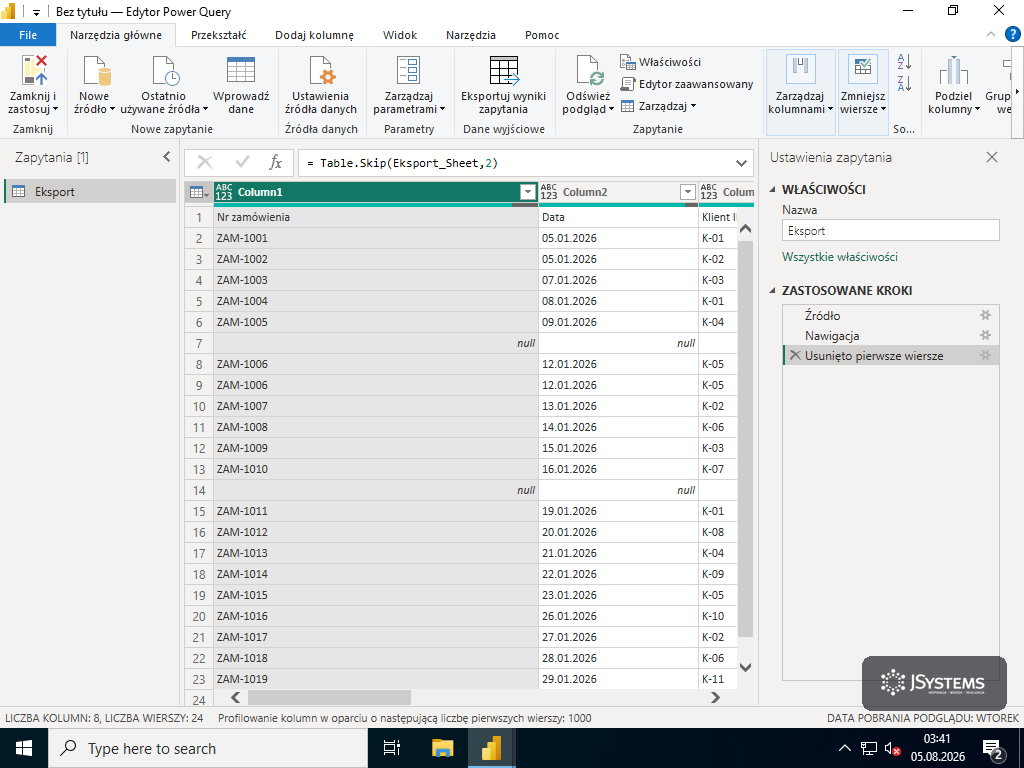Switch to the Przekształć tab

219,35
